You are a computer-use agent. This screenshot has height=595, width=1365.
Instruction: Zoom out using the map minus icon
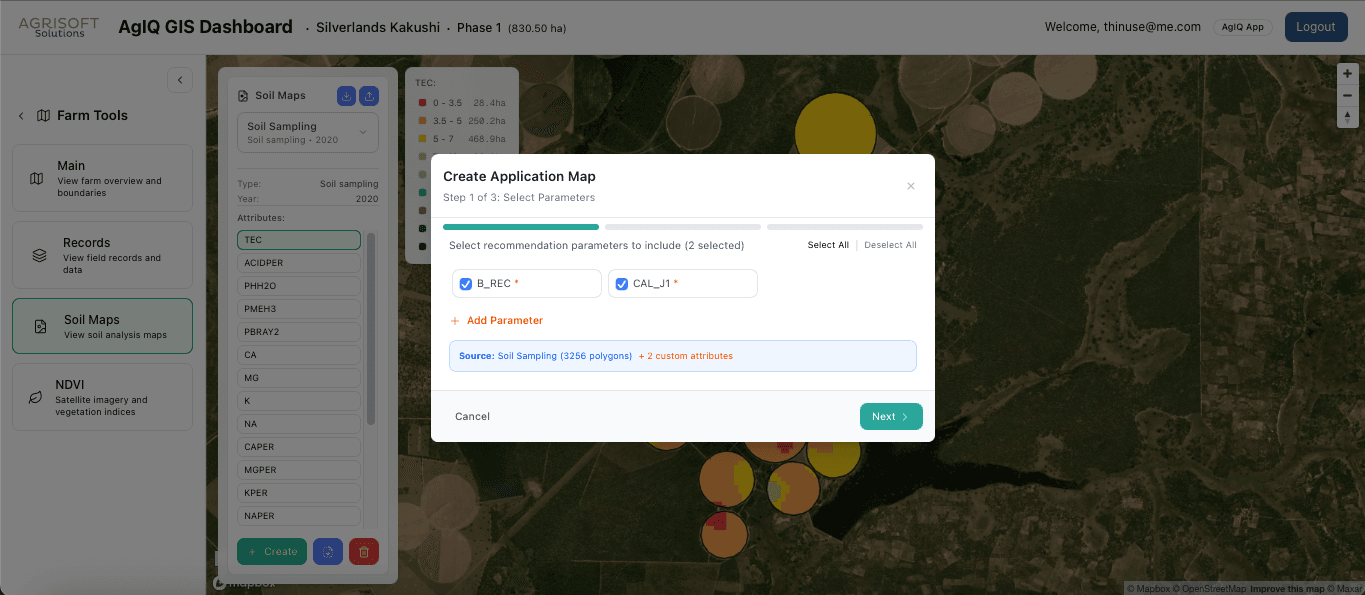point(1347,95)
